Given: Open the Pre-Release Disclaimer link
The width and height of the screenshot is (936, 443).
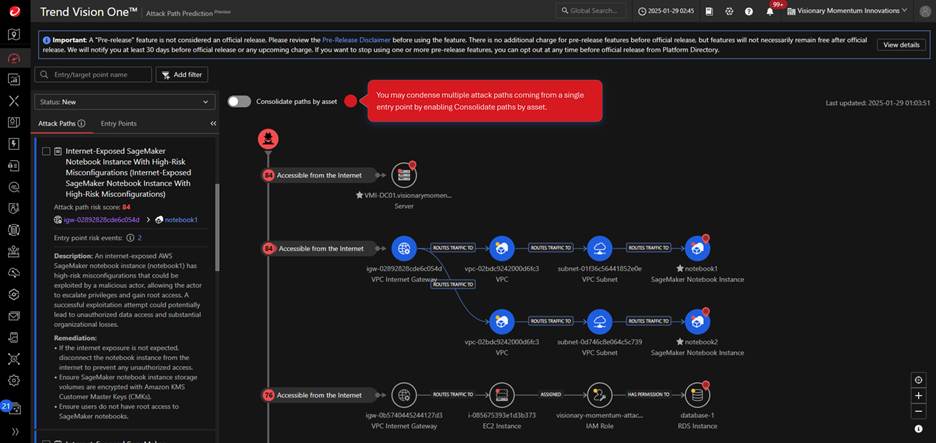Looking at the screenshot, I should coord(356,40).
